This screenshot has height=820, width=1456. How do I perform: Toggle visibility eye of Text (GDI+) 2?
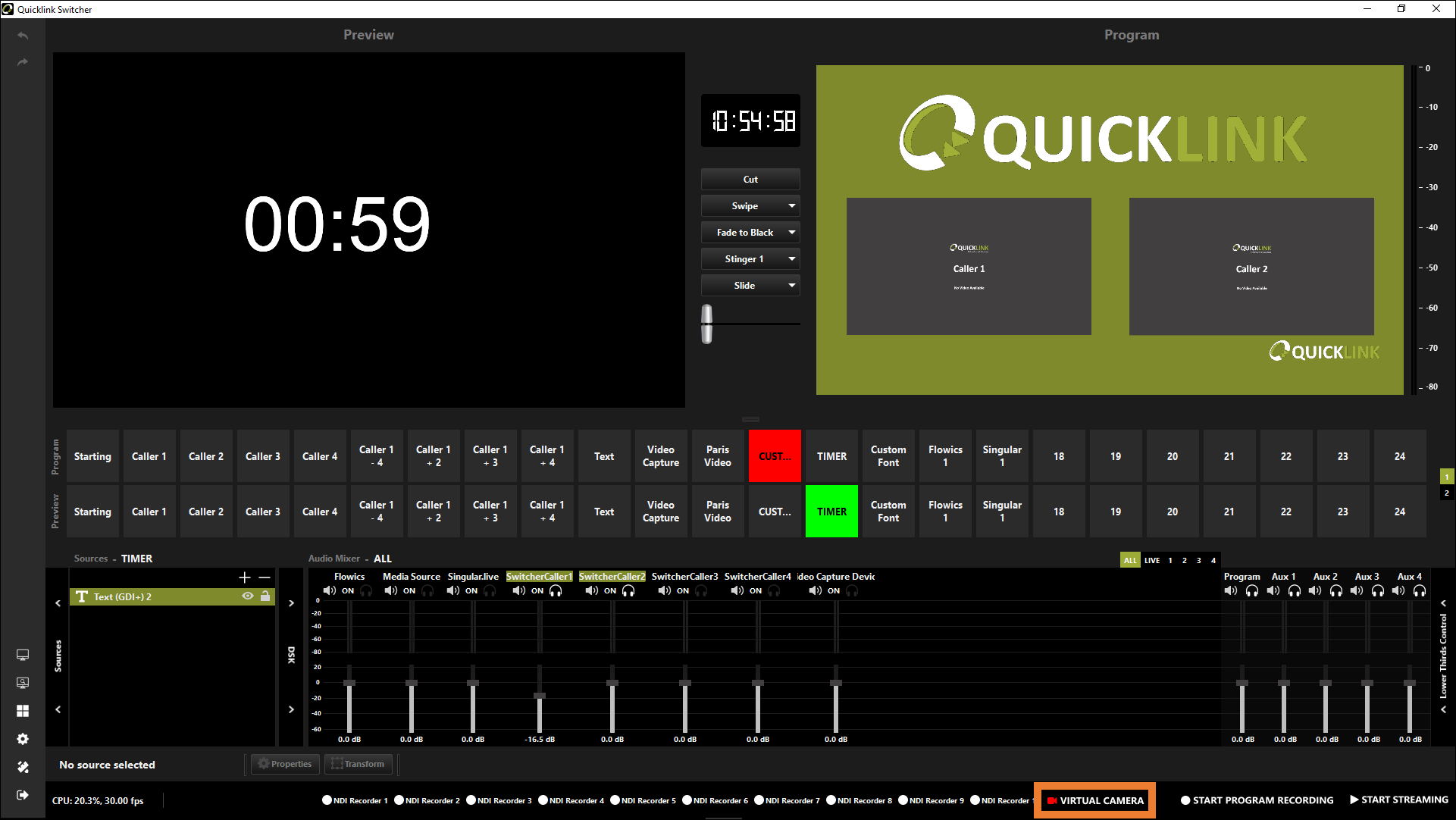tap(247, 596)
